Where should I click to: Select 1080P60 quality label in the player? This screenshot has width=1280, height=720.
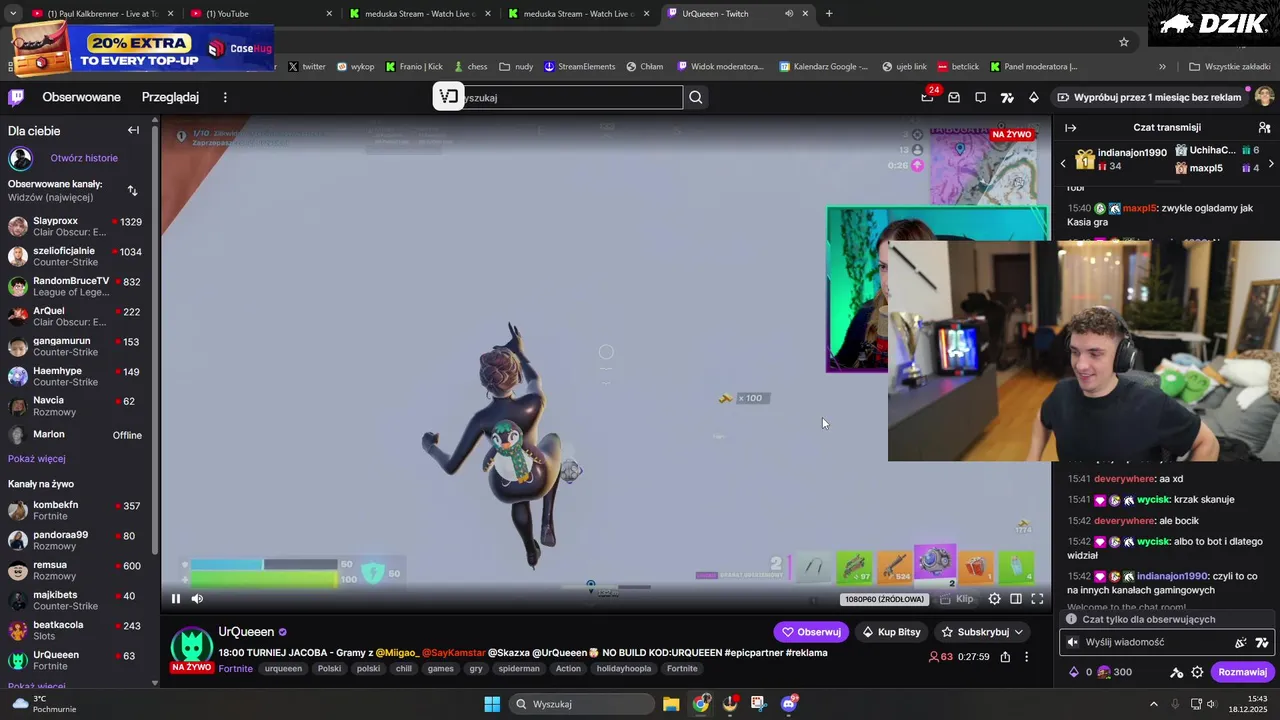(885, 599)
